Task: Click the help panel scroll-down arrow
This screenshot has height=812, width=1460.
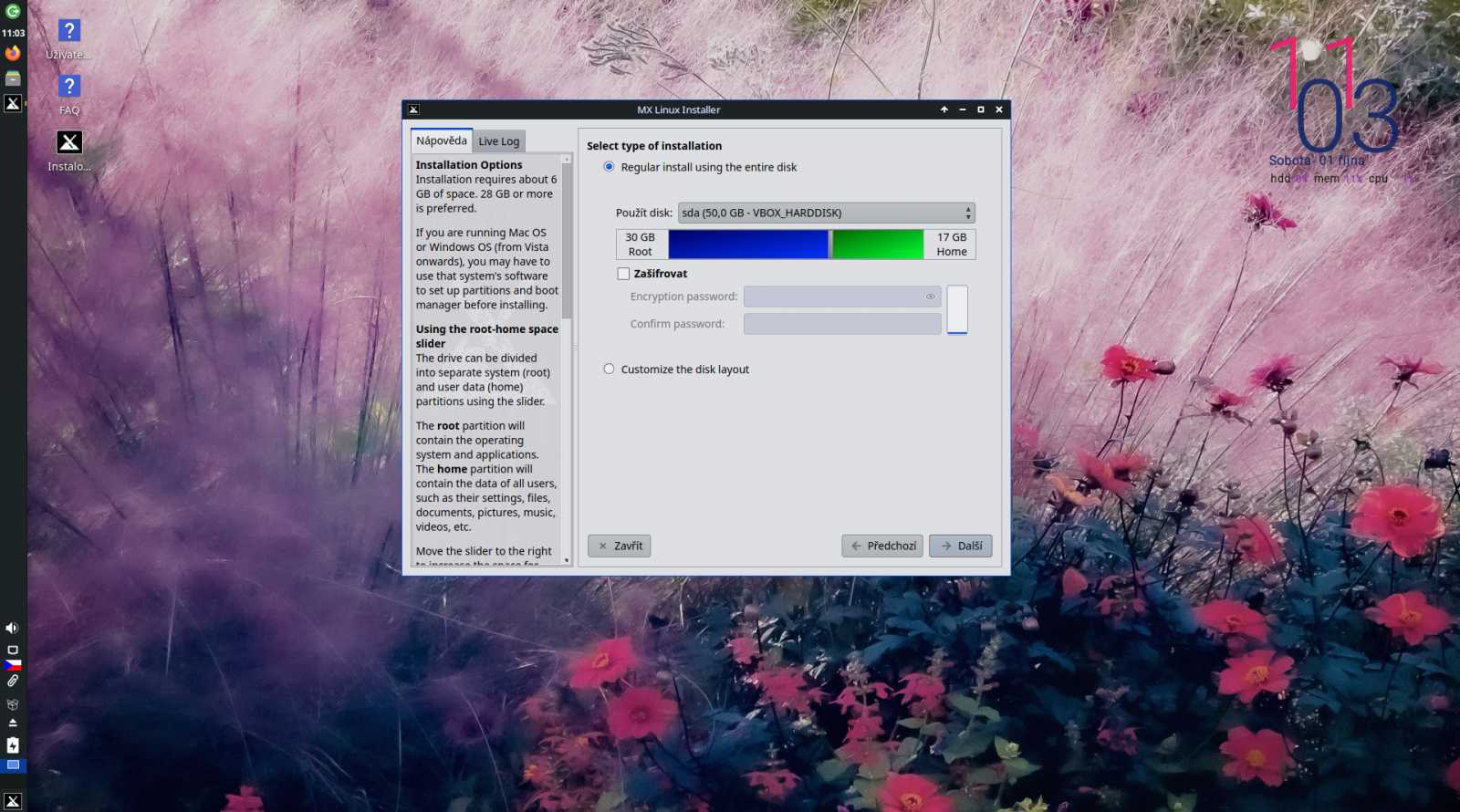Action: point(567,560)
